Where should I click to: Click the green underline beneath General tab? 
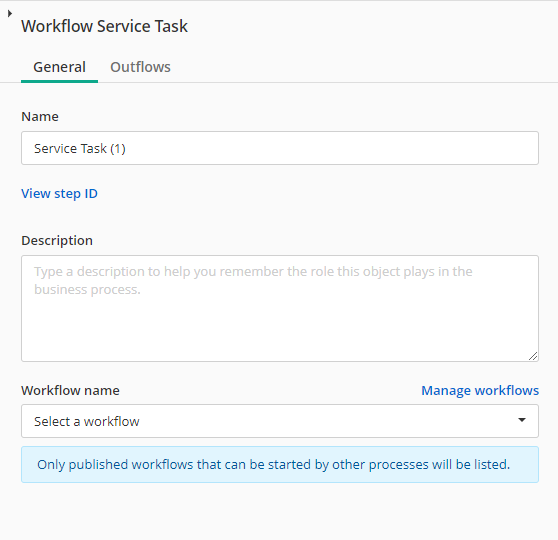click(x=59, y=81)
